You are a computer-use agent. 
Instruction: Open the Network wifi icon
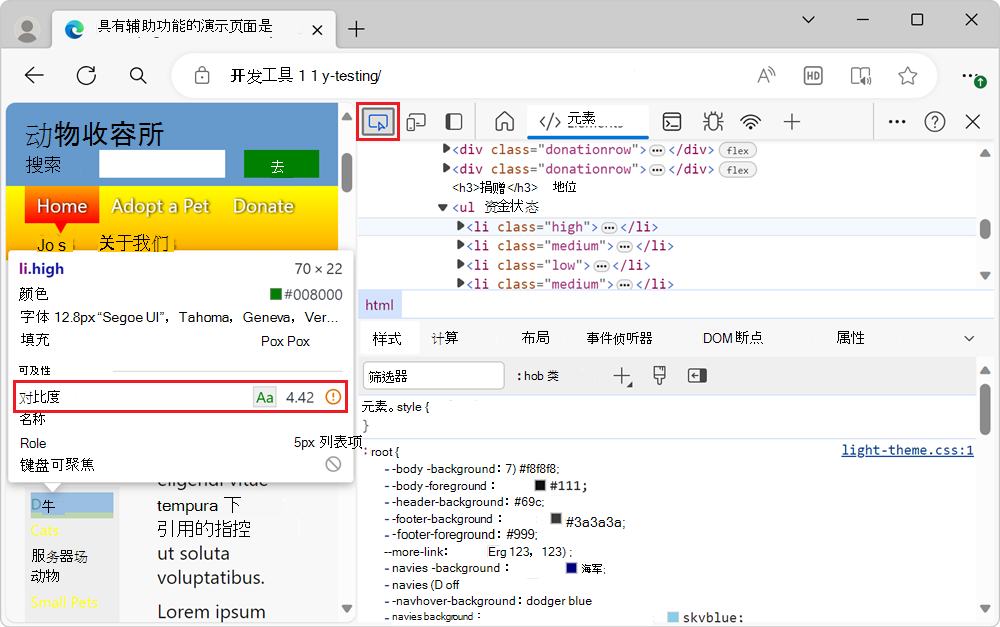click(751, 121)
